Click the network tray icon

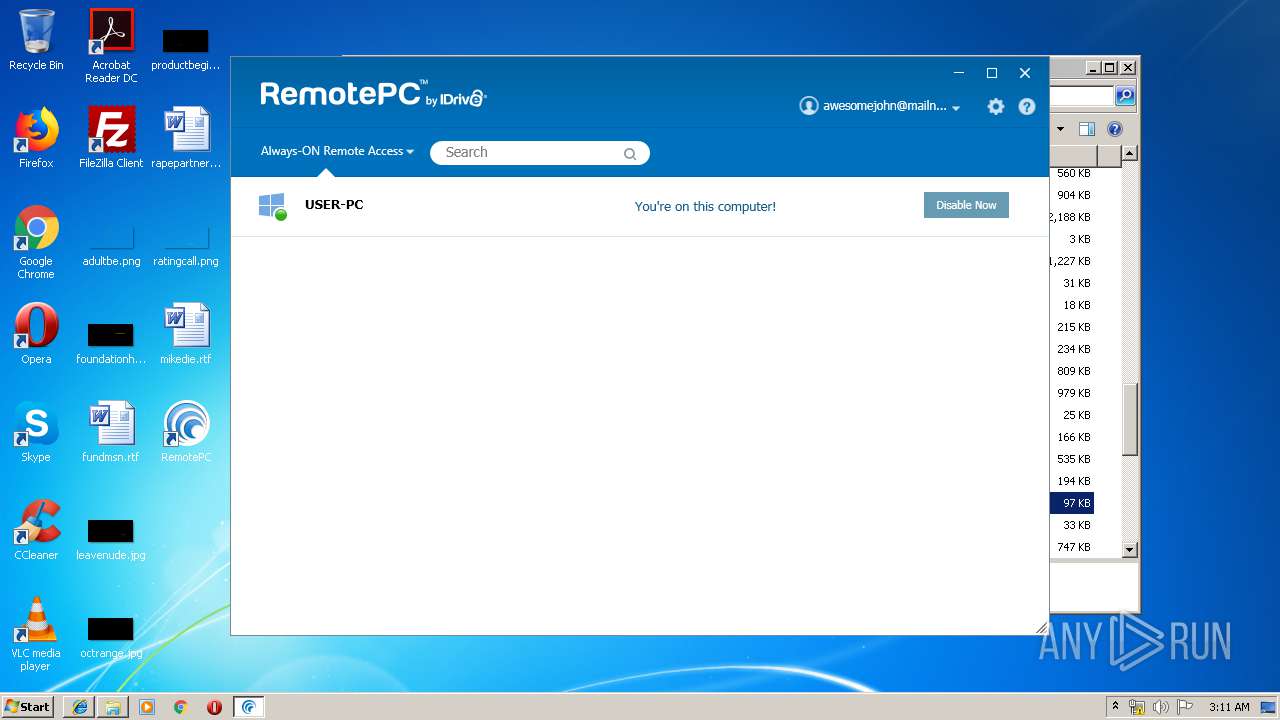click(x=1137, y=707)
